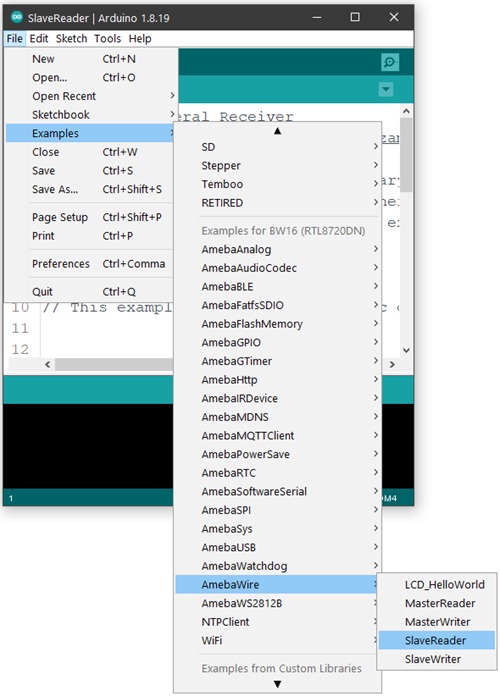Open the AmebaRTC submenu
This screenshot has width=500, height=696.
click(278, 473)
